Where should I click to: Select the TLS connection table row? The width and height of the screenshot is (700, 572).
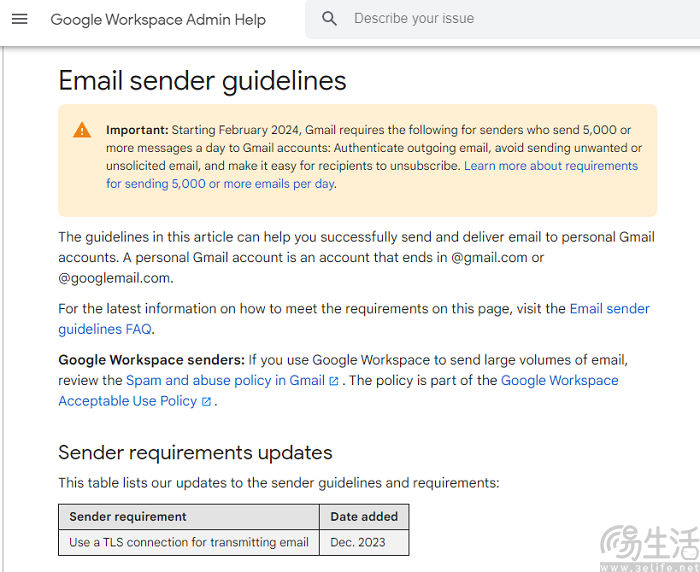point(233,542)
